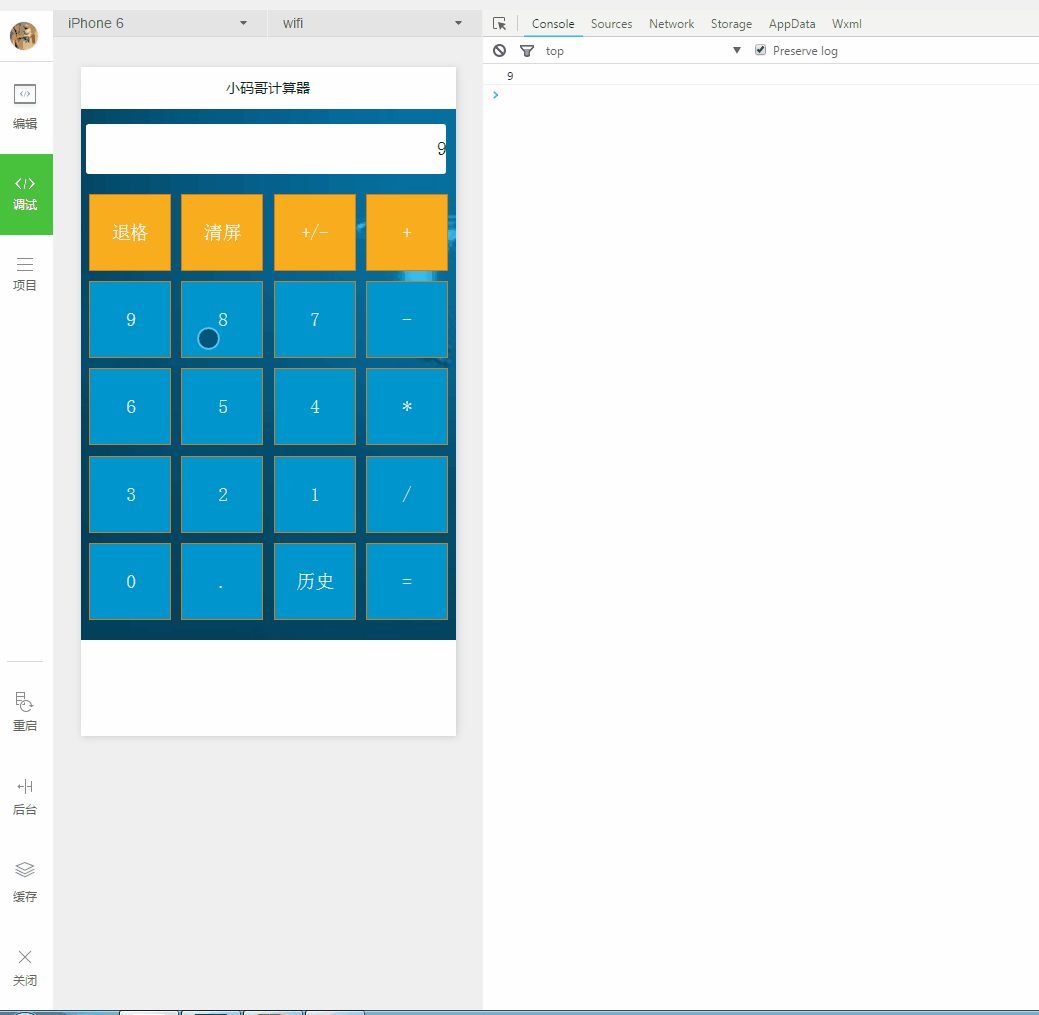Tap the calculator digit 8 key
The image size is (1039, 1015).
[x=222, y=319]
